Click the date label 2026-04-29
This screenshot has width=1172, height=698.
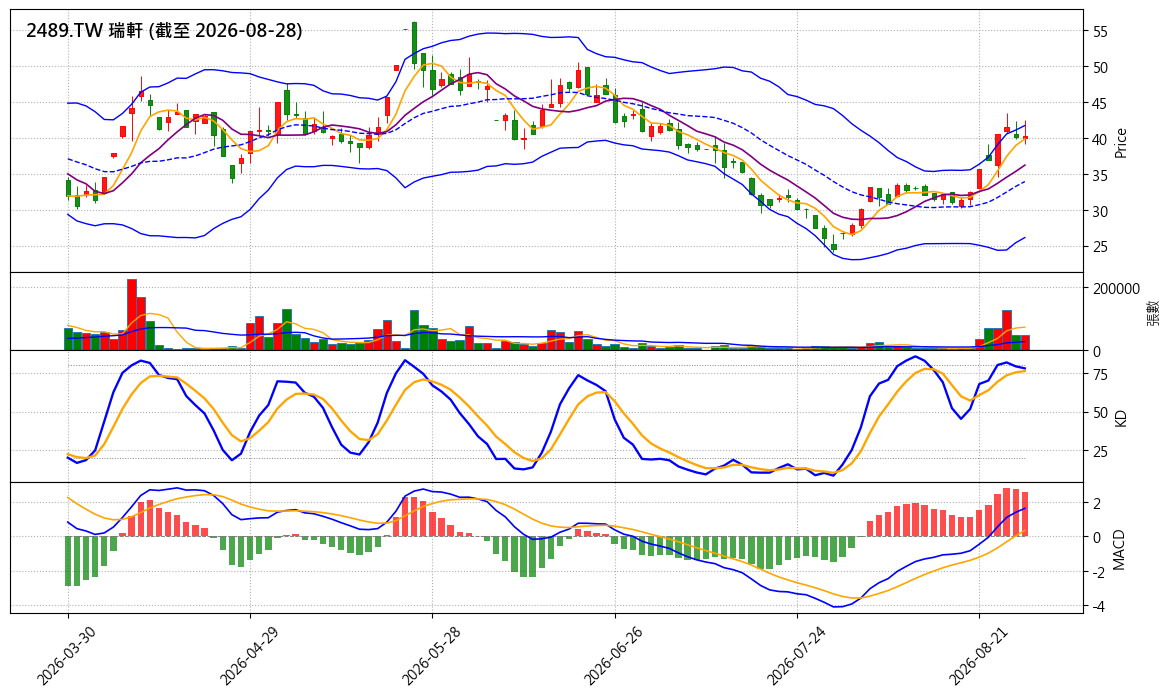(x=249, y=655)
